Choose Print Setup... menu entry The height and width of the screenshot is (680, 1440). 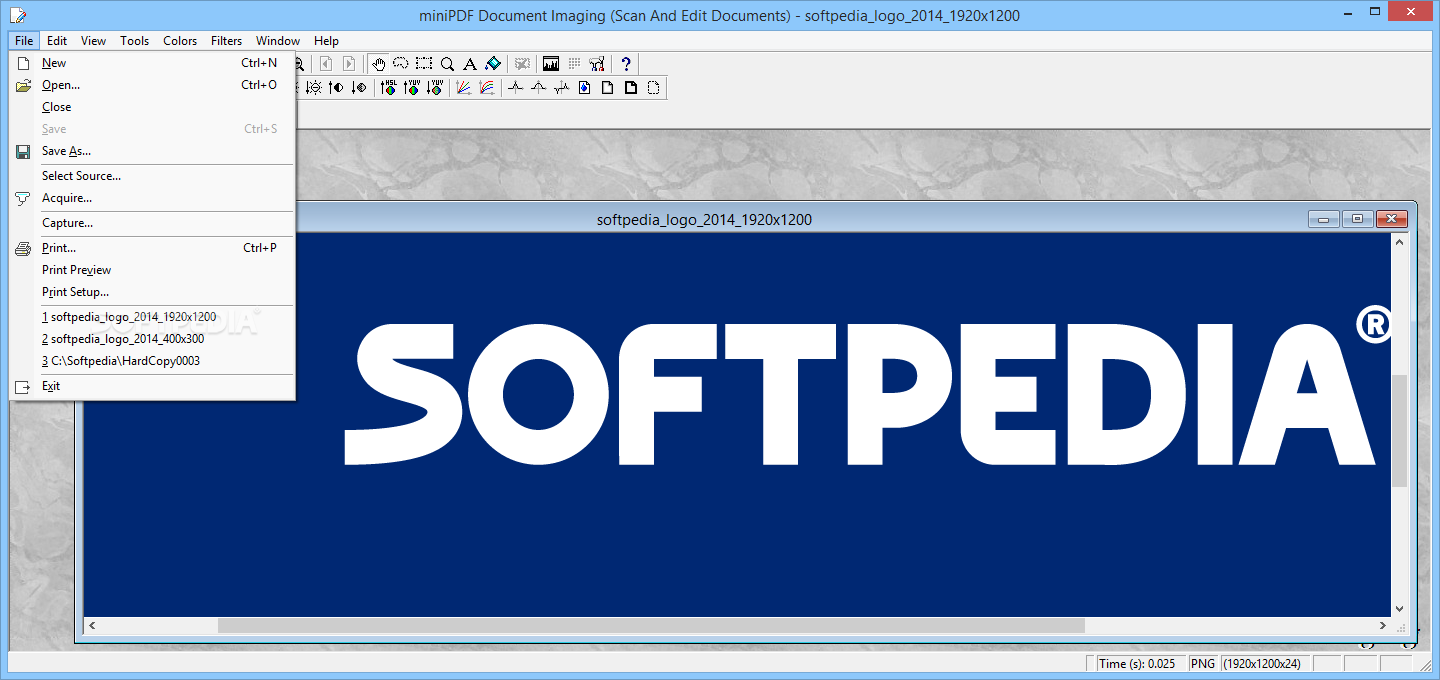point(152,292)
